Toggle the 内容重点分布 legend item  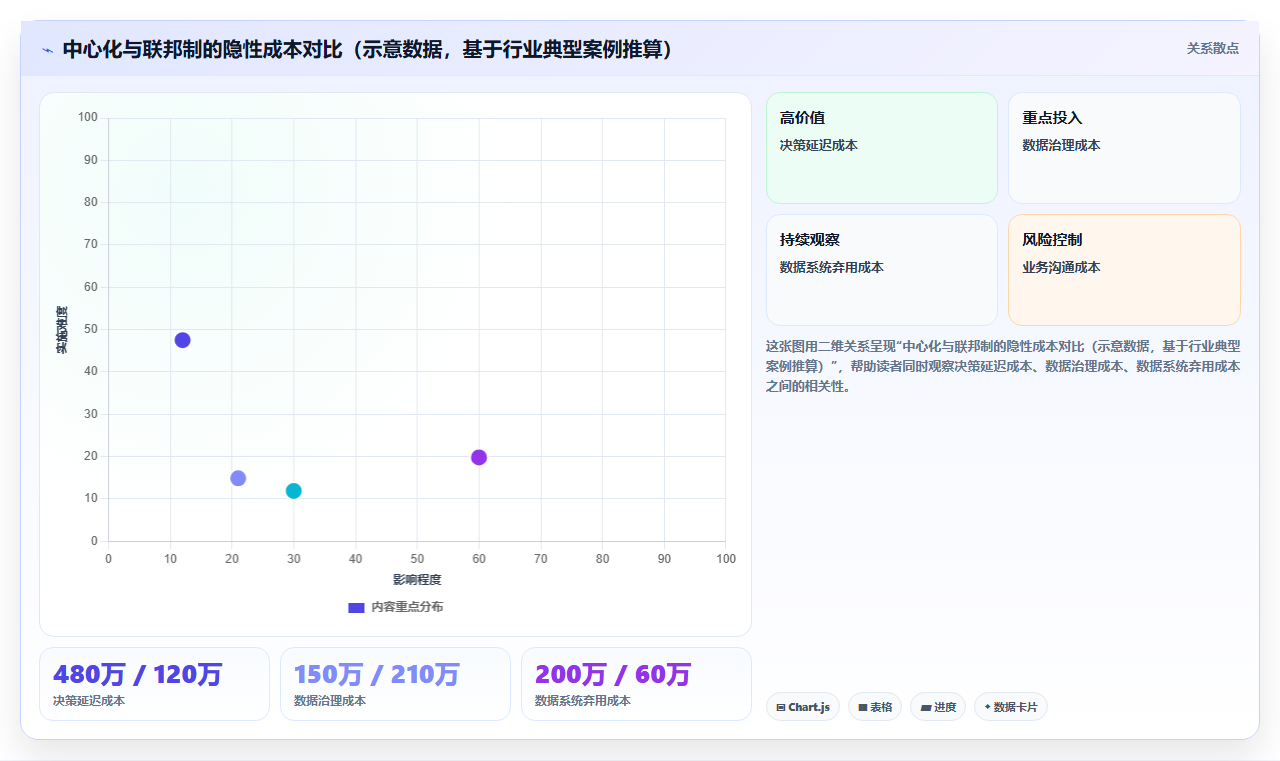395,607
